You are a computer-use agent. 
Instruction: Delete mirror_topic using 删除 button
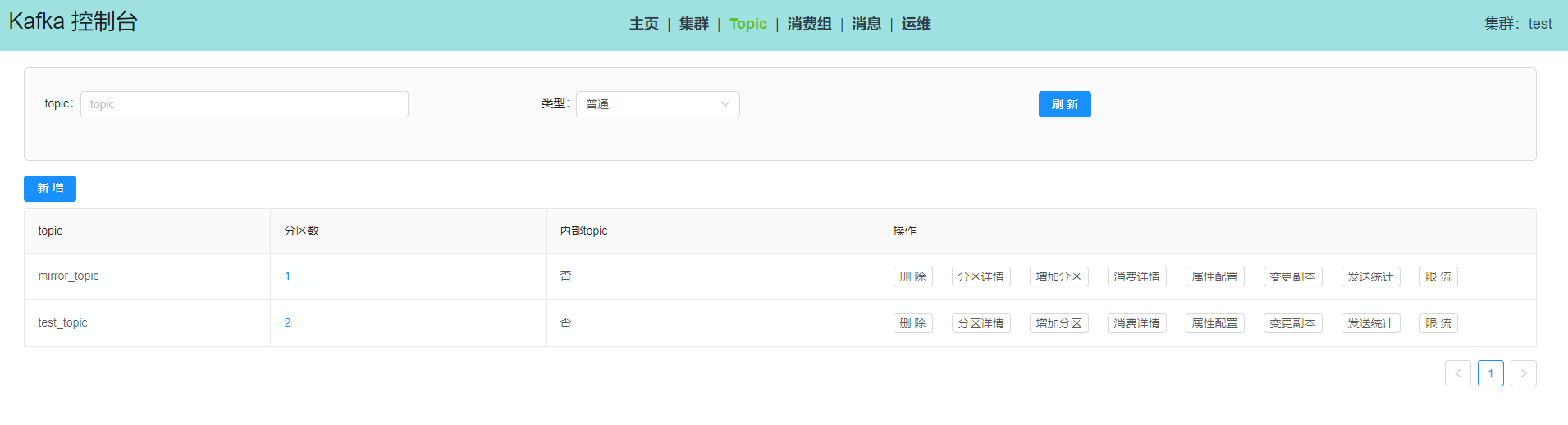(912, 276)
